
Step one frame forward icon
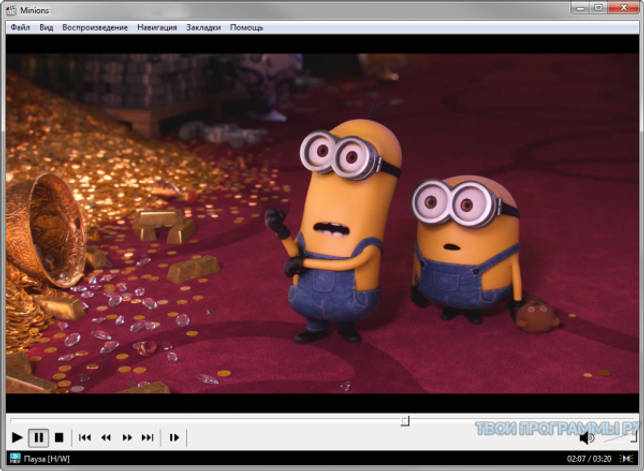[x=174, y=437]
